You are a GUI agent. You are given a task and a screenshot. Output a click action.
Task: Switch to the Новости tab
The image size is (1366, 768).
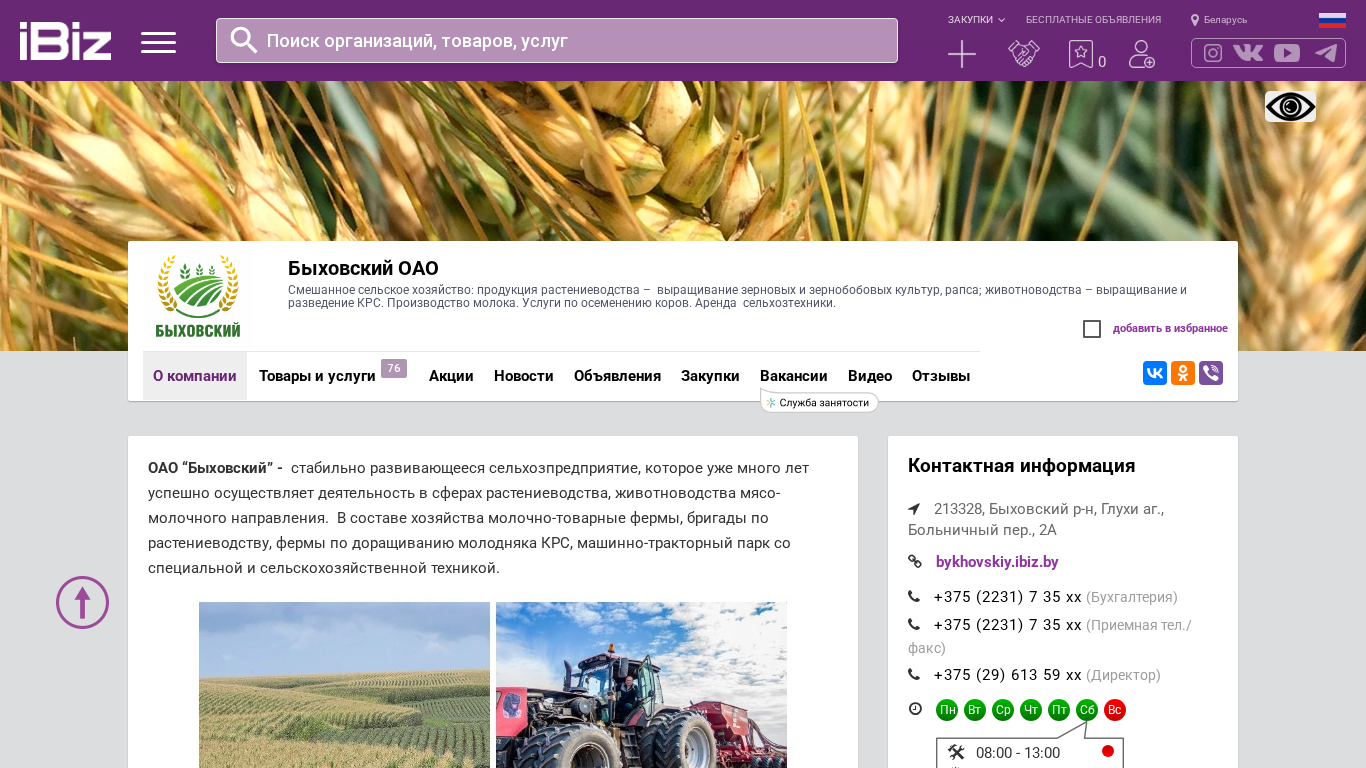point(524,376)
